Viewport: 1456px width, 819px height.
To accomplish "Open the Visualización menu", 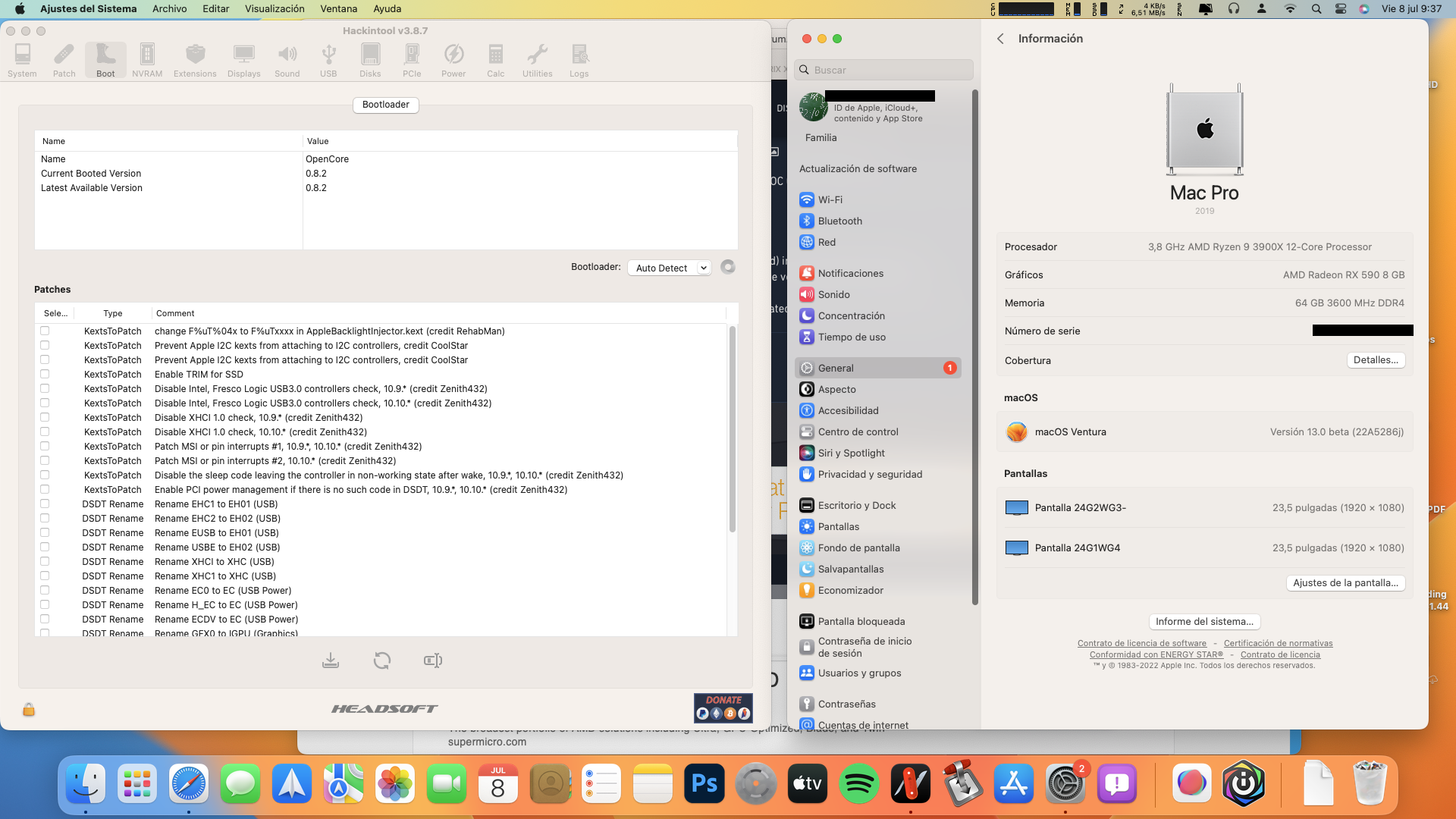I will tap(275, 8).
